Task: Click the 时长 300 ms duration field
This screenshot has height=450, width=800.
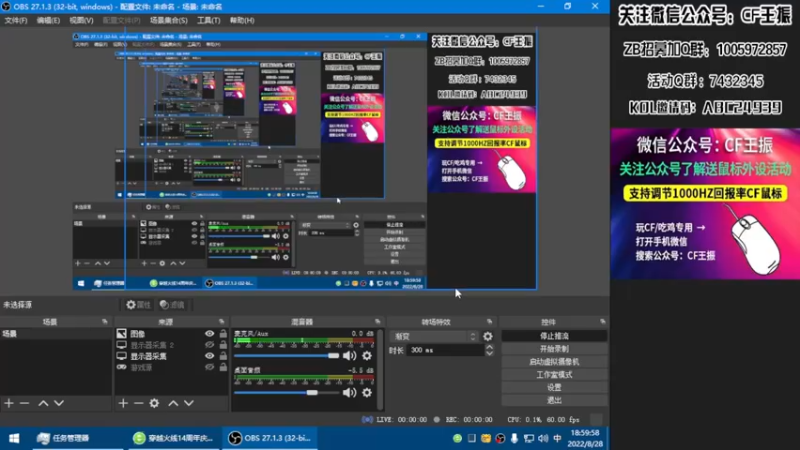Action: click(445, 350)
